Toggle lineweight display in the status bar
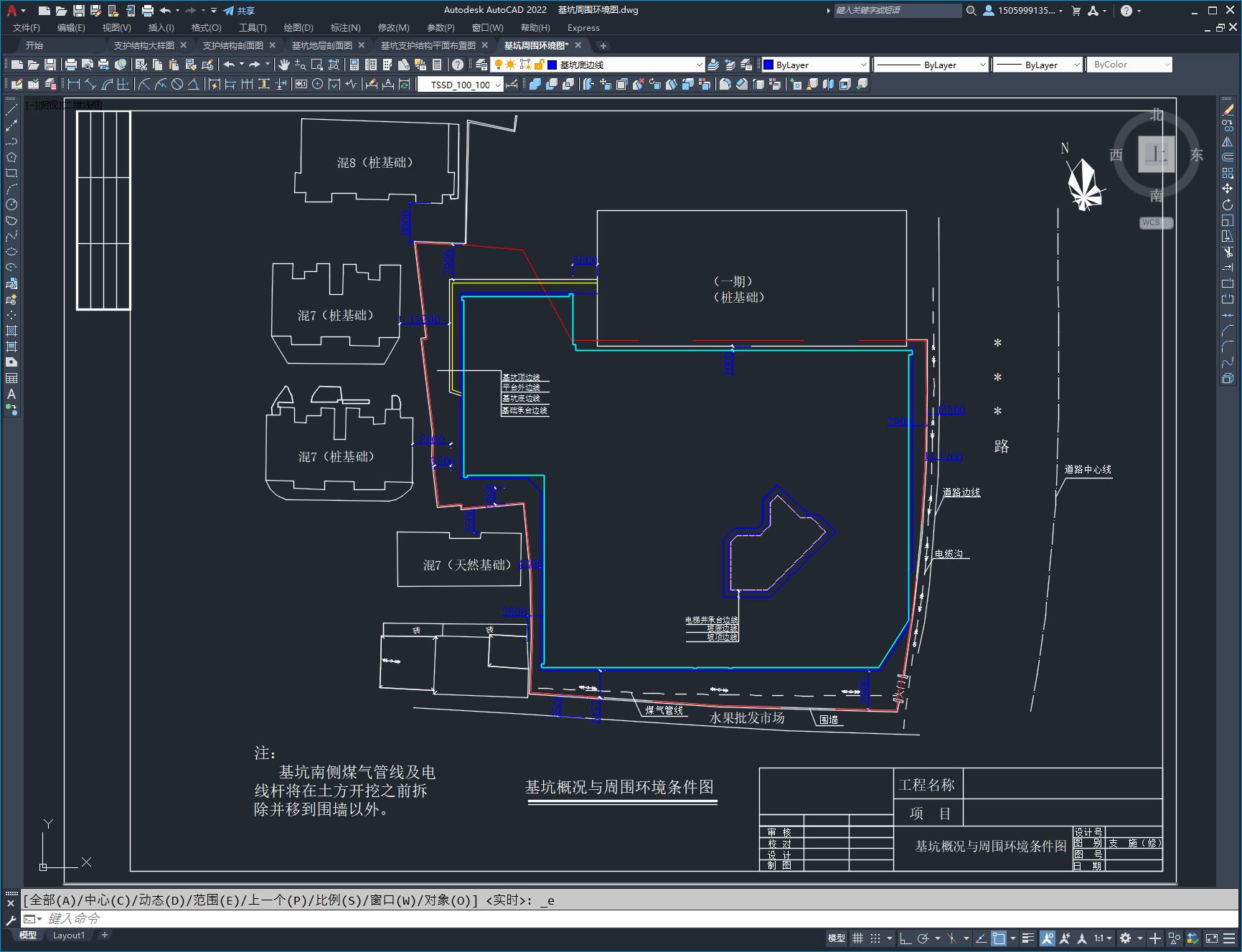The height and width of the screenshot is (952, 1242). pyautogui.click(x=1028, y=938)
